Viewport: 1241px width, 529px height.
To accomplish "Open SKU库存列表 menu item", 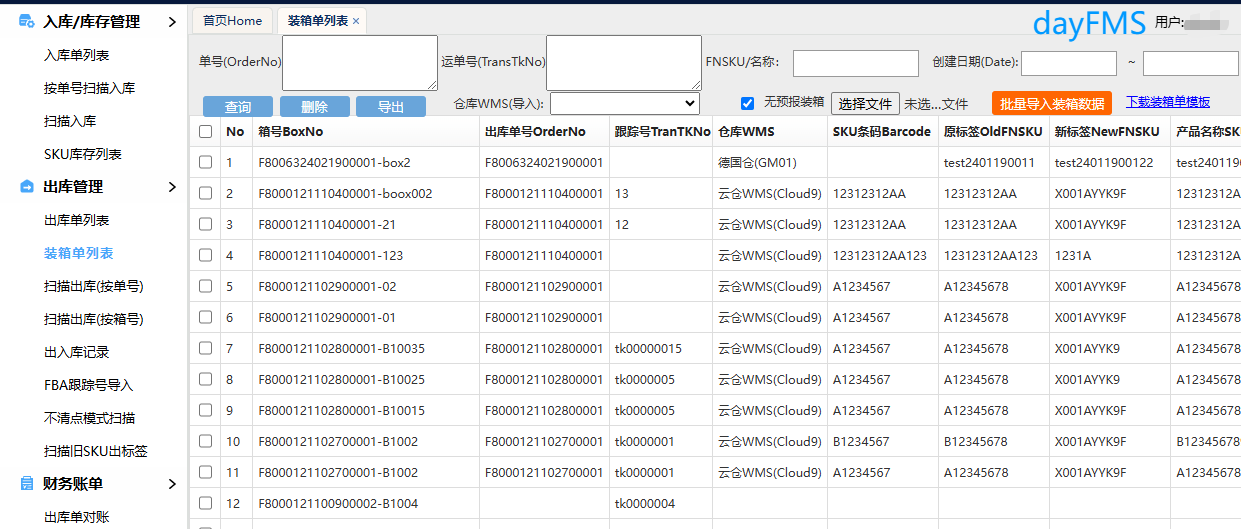I will (82, 154).
